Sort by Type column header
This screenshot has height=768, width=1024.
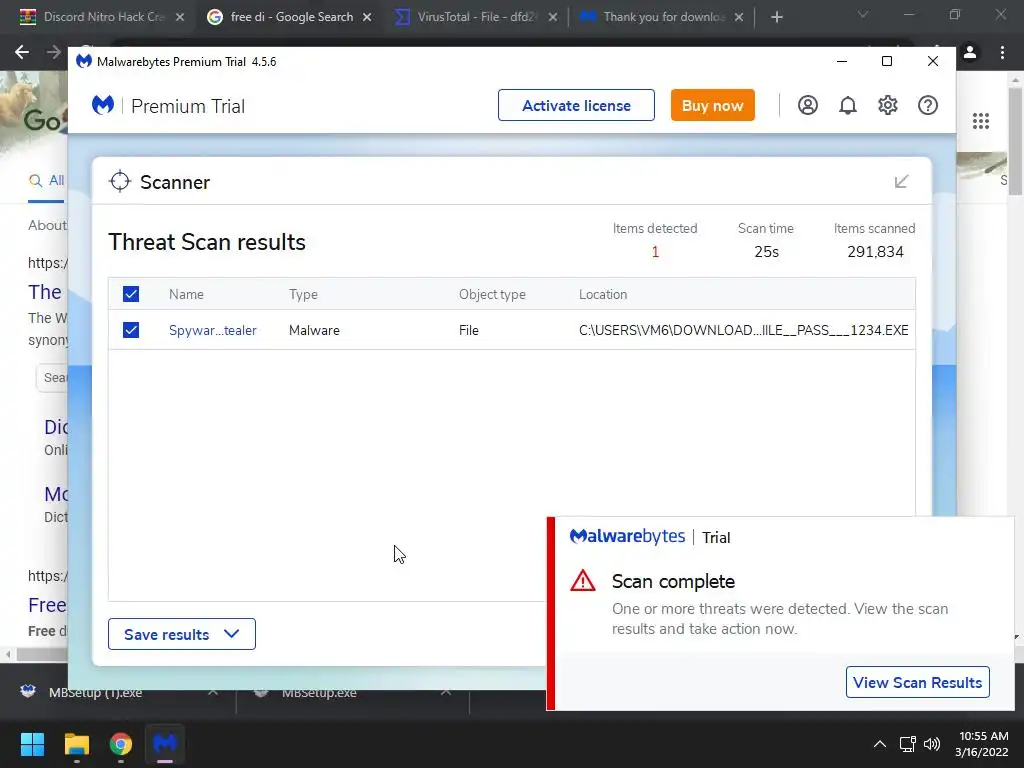tap(304, 295)
